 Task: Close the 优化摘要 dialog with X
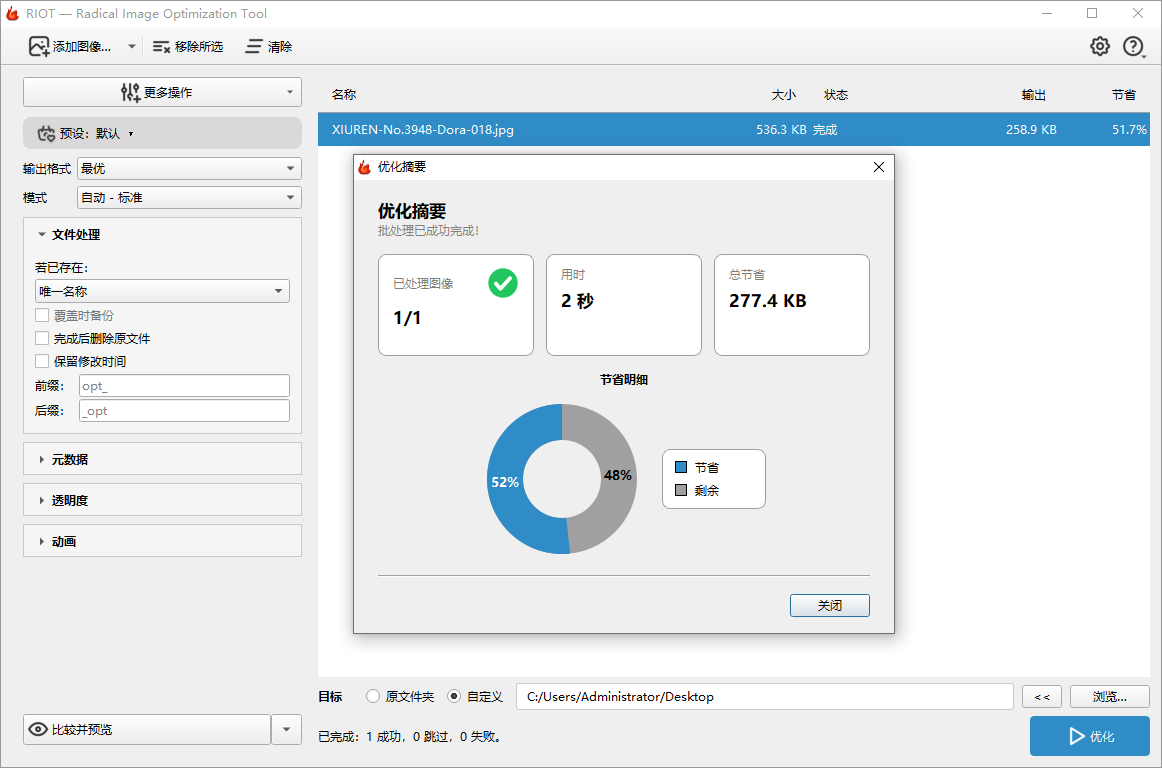click(879, 167)
